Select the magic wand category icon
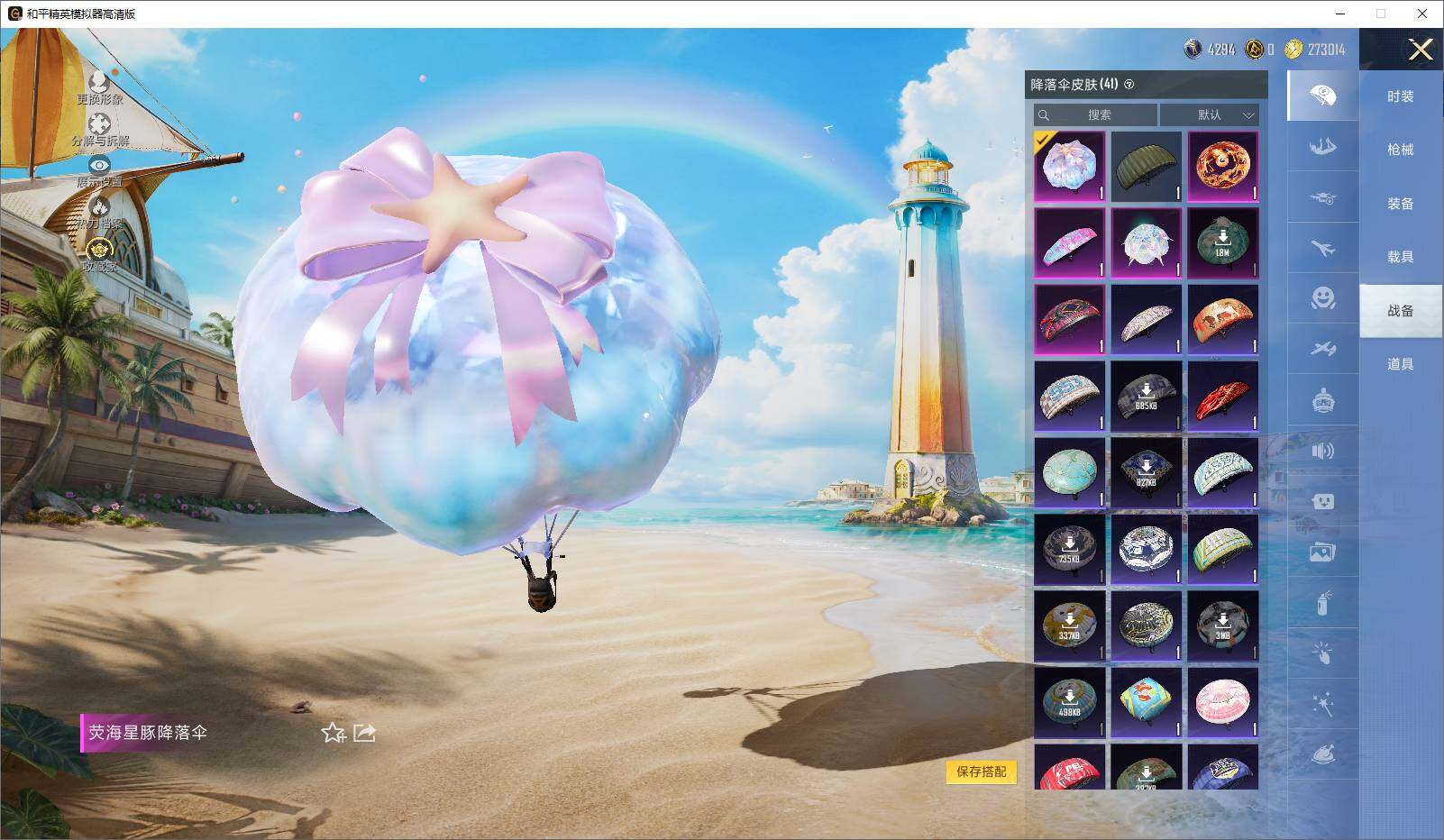 1322,704
